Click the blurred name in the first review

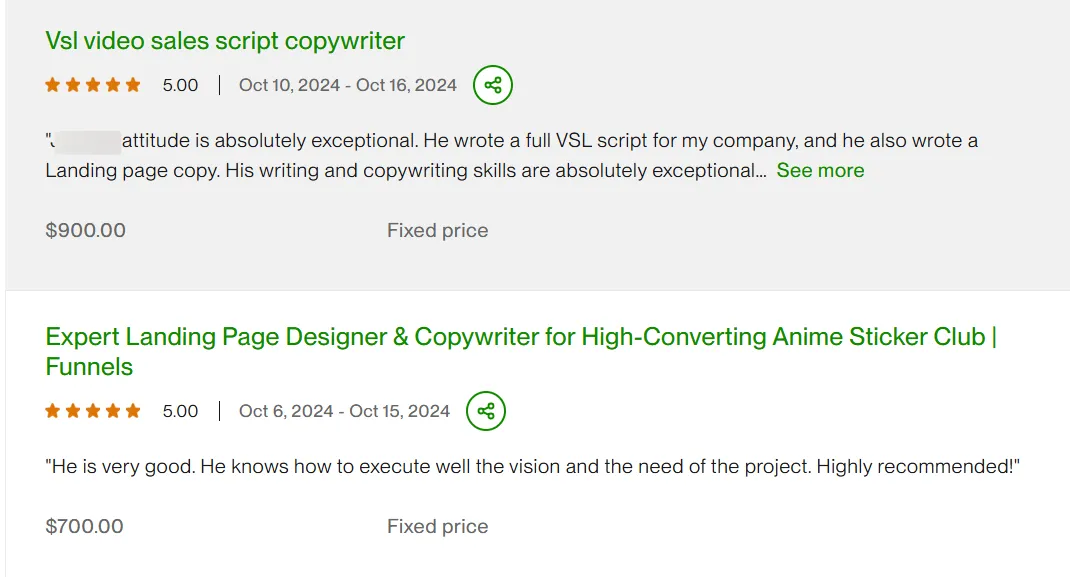[87, 142]
